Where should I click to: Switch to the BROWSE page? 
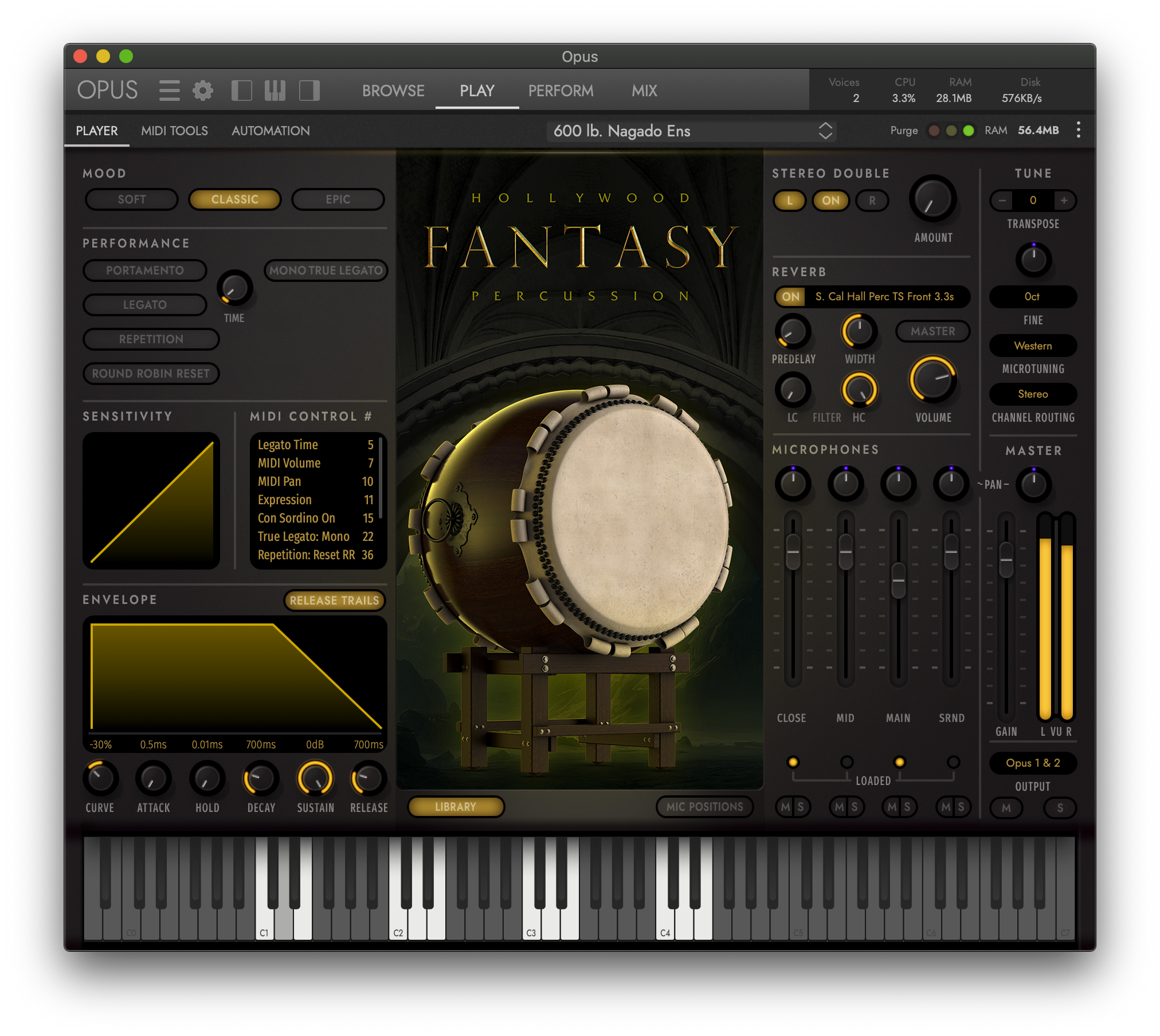pyautogui.click(x=393, y=91)
